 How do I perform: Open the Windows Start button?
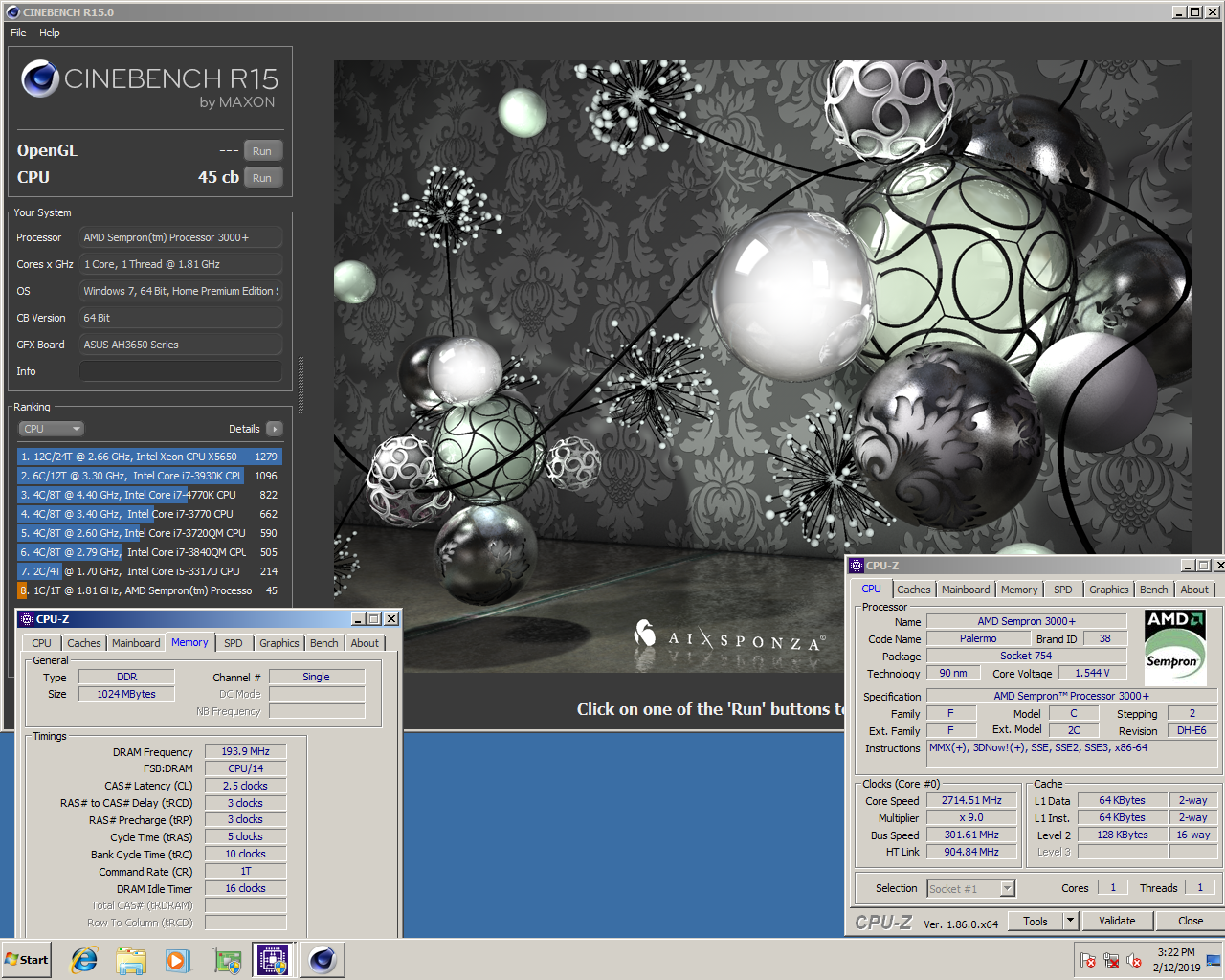tap(27, 960)
